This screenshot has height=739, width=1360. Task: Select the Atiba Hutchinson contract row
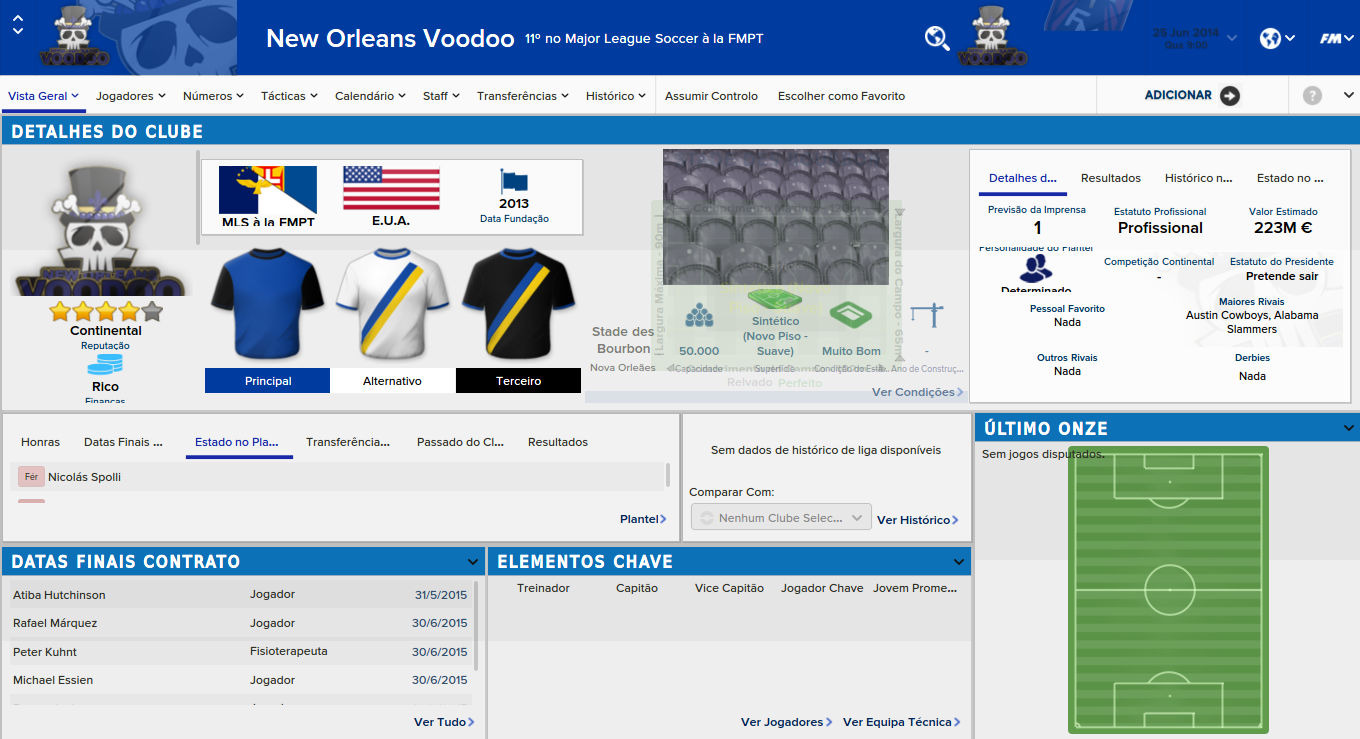pos(240,595)
